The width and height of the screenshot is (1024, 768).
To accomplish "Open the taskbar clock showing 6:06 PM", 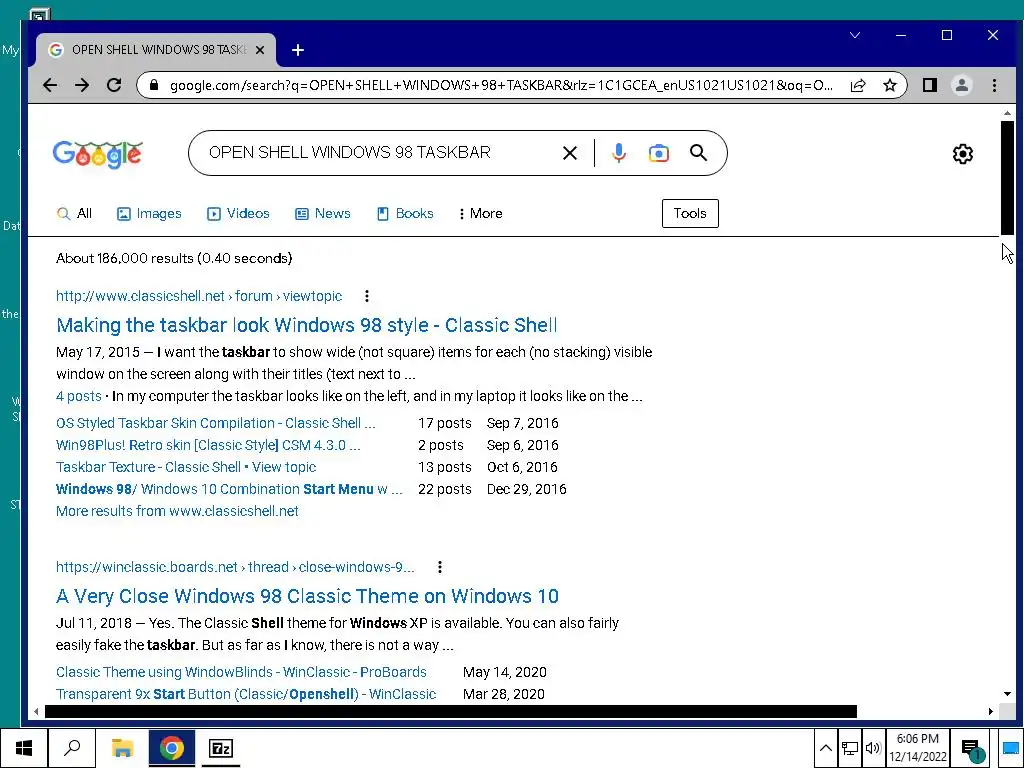I will tap(918, 748).
